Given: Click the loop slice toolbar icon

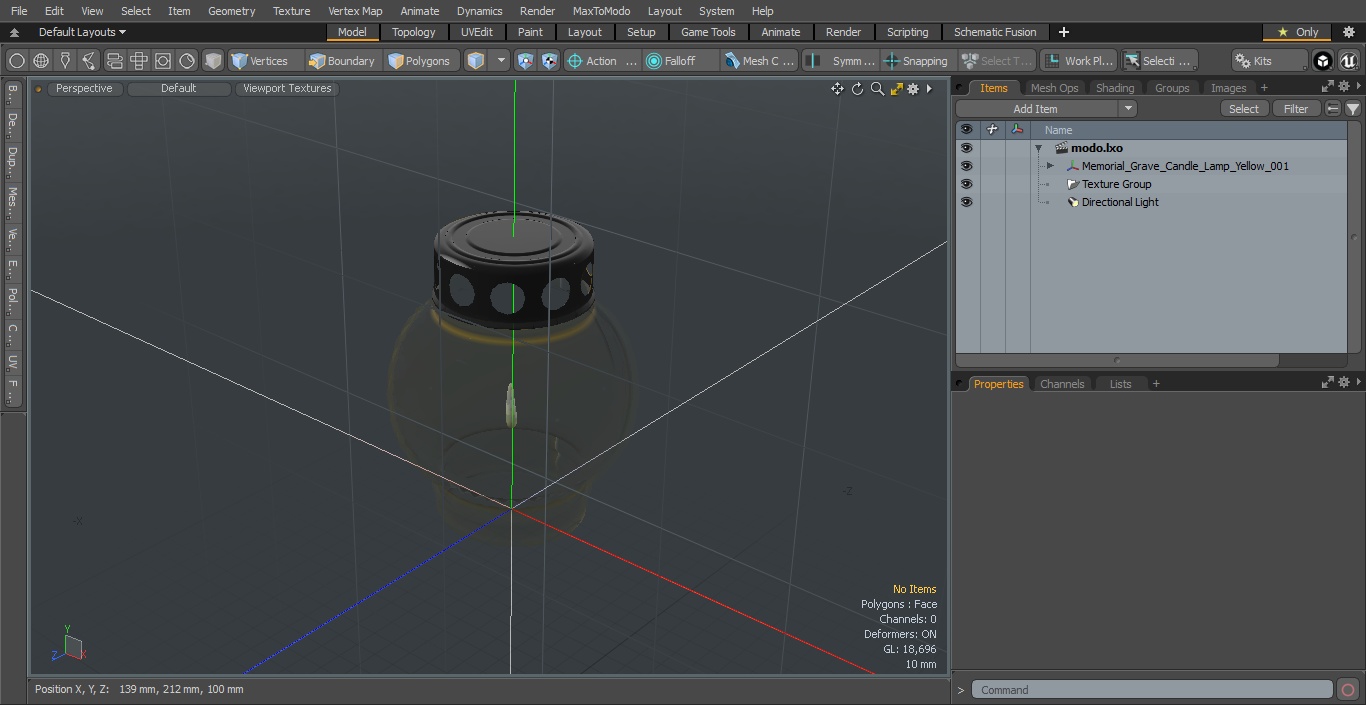Looking at the screenshot, I should [115, 61].
